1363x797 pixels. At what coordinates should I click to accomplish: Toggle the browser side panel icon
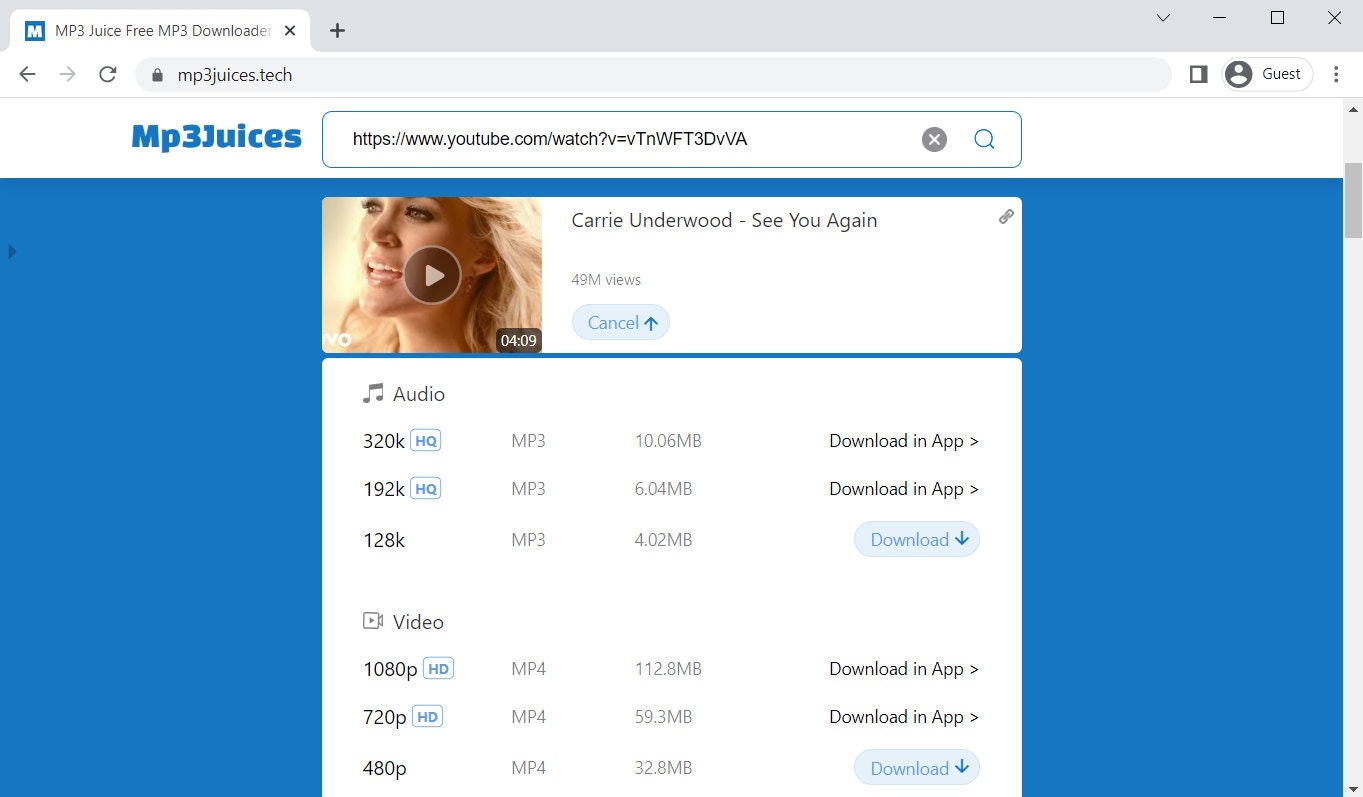1198,74
